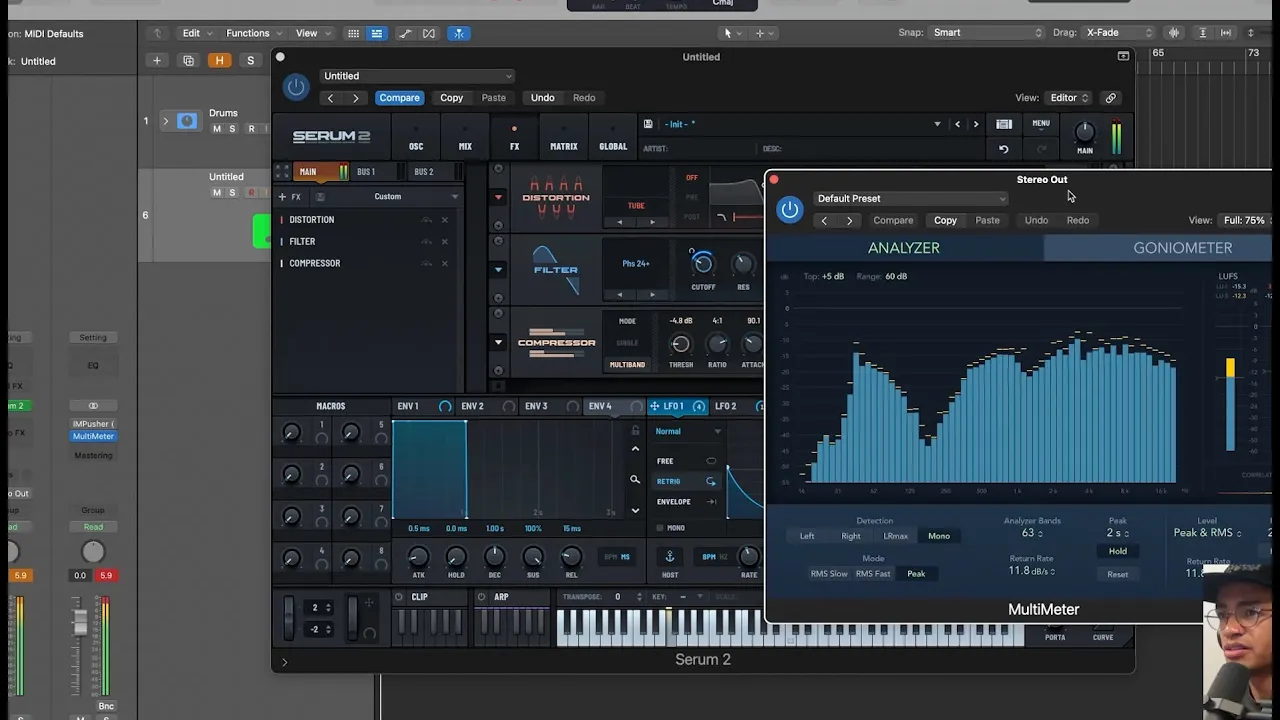Image resolution: width=1280 pixels, height=720 pixels.
Task: Open the LFO Normal mode dropdown
Action: 687,431
